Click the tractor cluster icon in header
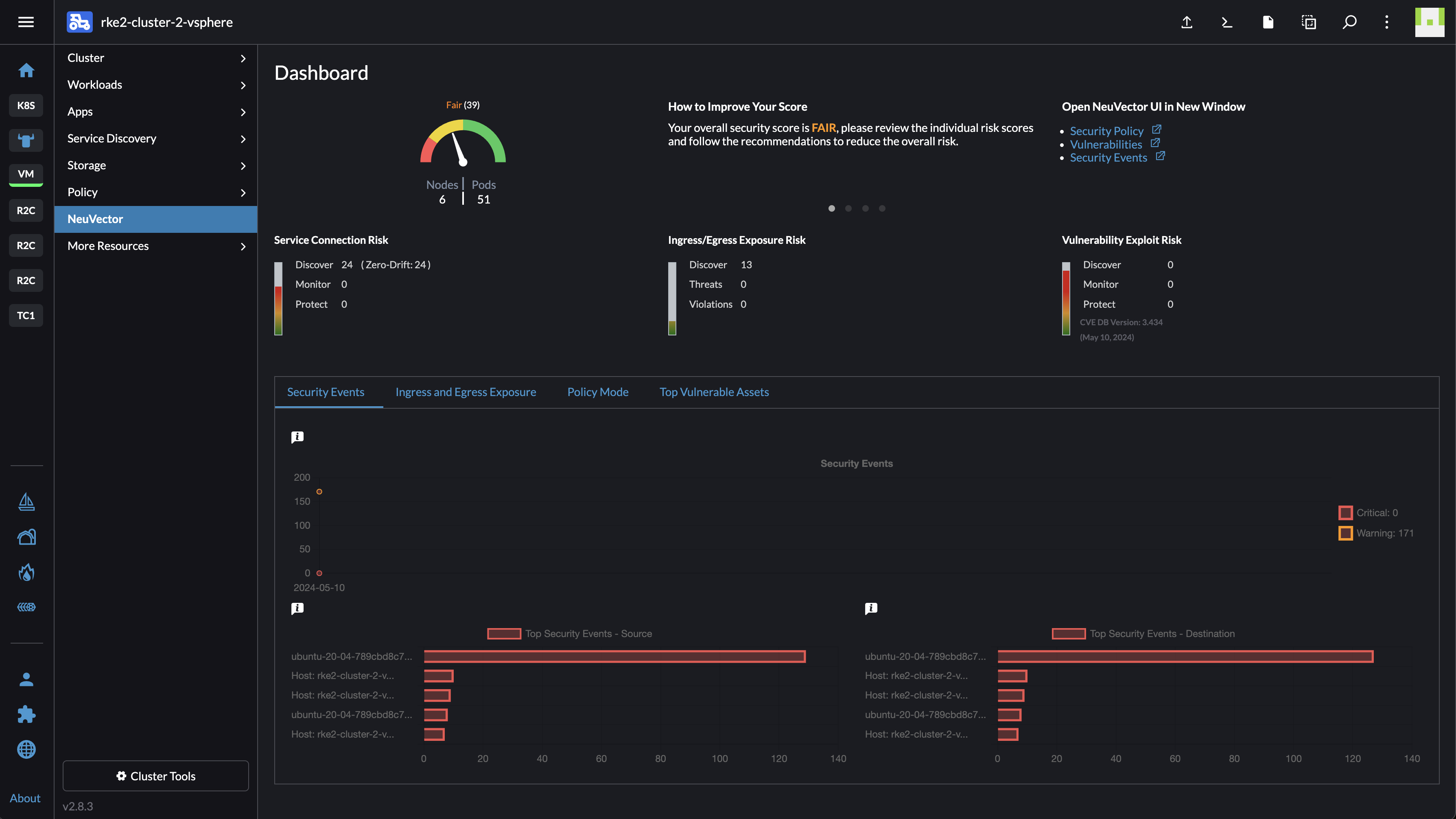 tap(80, 22)
